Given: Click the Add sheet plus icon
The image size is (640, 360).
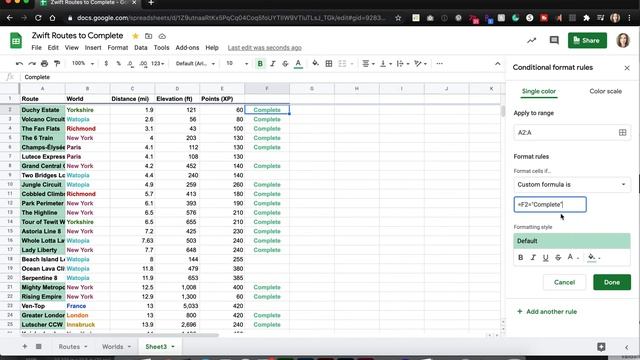Looking at the screenshot, I should click(24, 347).
